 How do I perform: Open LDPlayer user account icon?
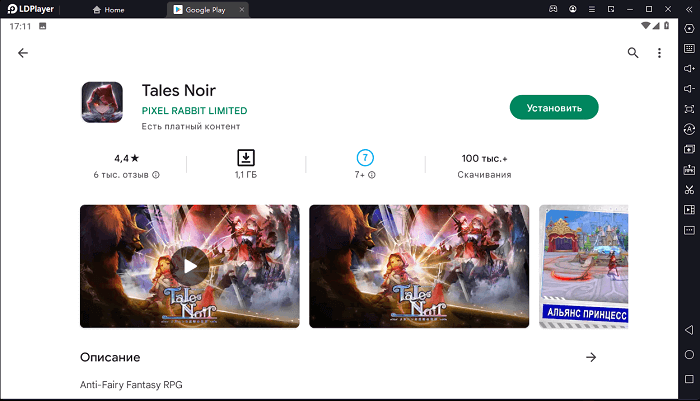pyautogui.click(x=573, y=9)
